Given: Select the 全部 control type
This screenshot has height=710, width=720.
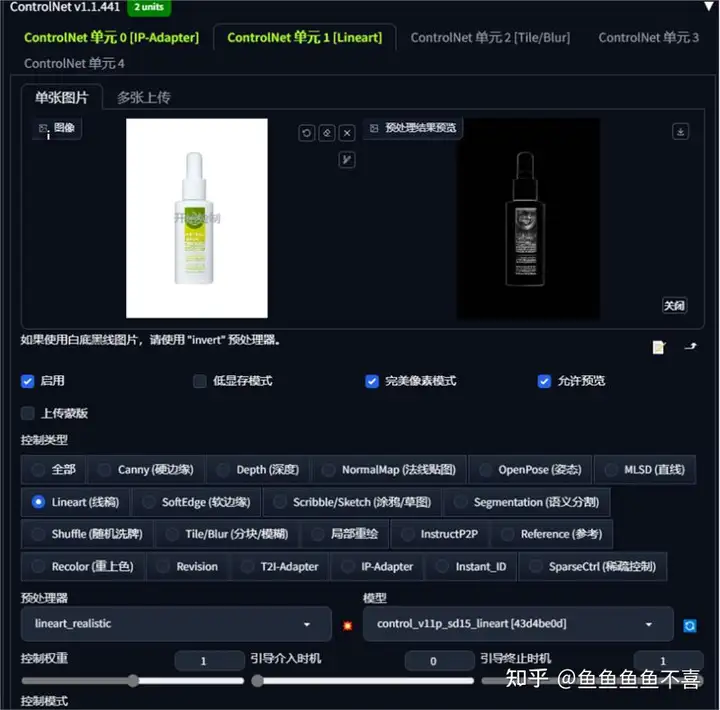Looking at the screenshot, I should [53, 470].
